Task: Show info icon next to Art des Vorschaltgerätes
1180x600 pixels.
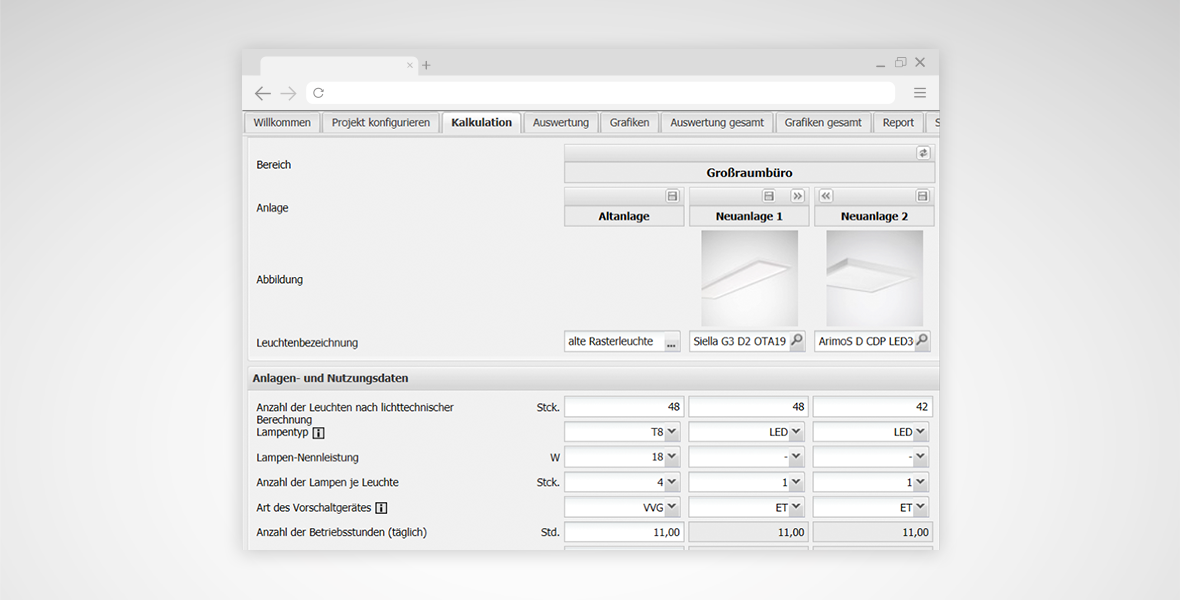Action: [x=381, y=508]
